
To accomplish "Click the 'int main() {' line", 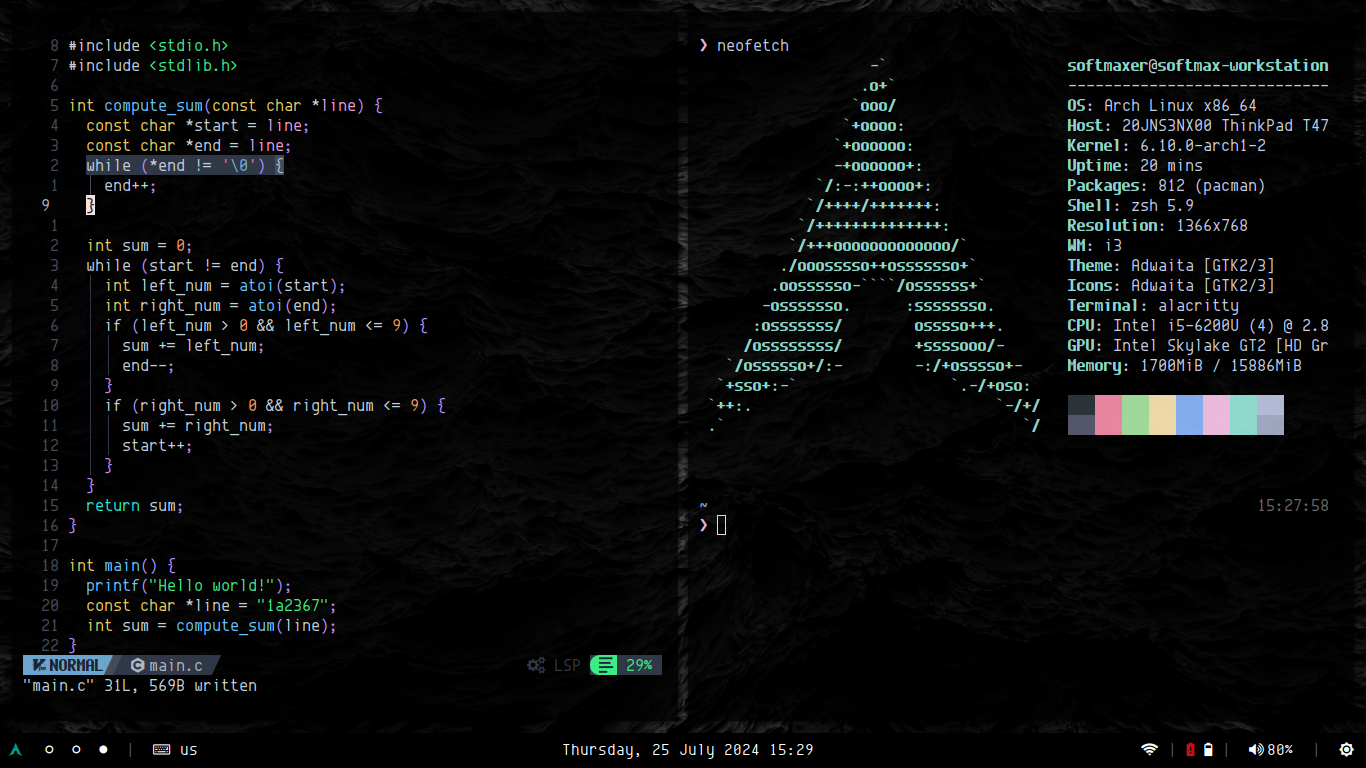I will tap(122, 565).
